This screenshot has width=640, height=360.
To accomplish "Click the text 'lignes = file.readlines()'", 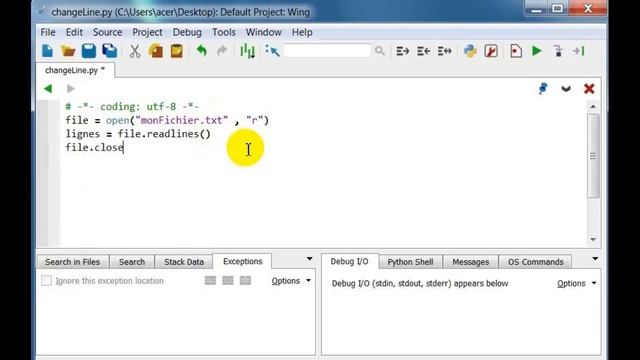I will [138, 134].
